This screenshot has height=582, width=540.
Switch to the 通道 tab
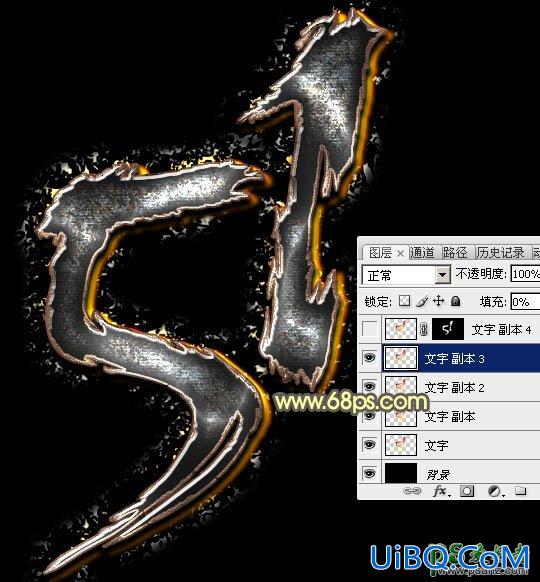tap(422, 253)
